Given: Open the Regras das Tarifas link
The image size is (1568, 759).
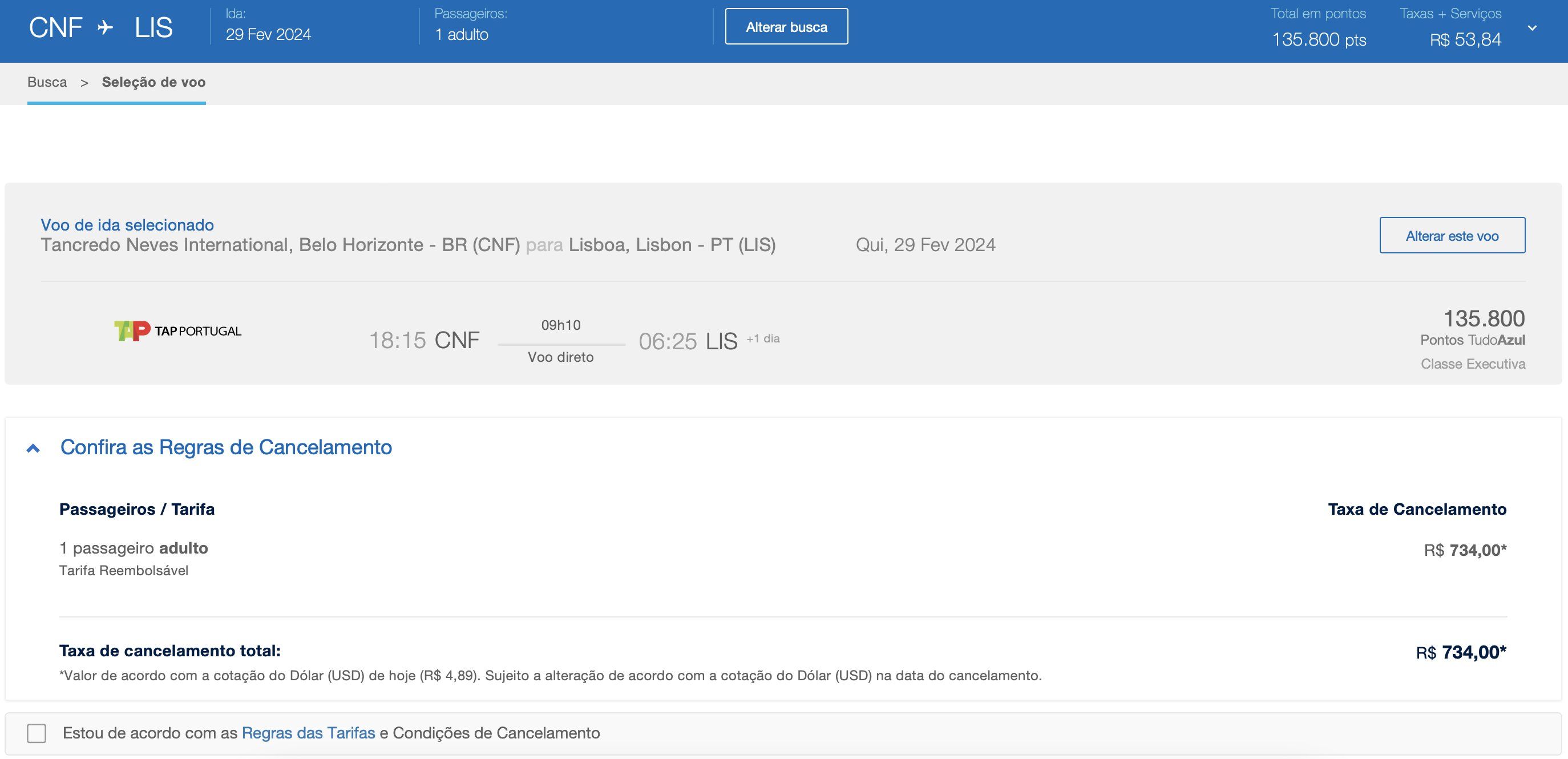Looking at the screenshot, I should coord(308,733).
